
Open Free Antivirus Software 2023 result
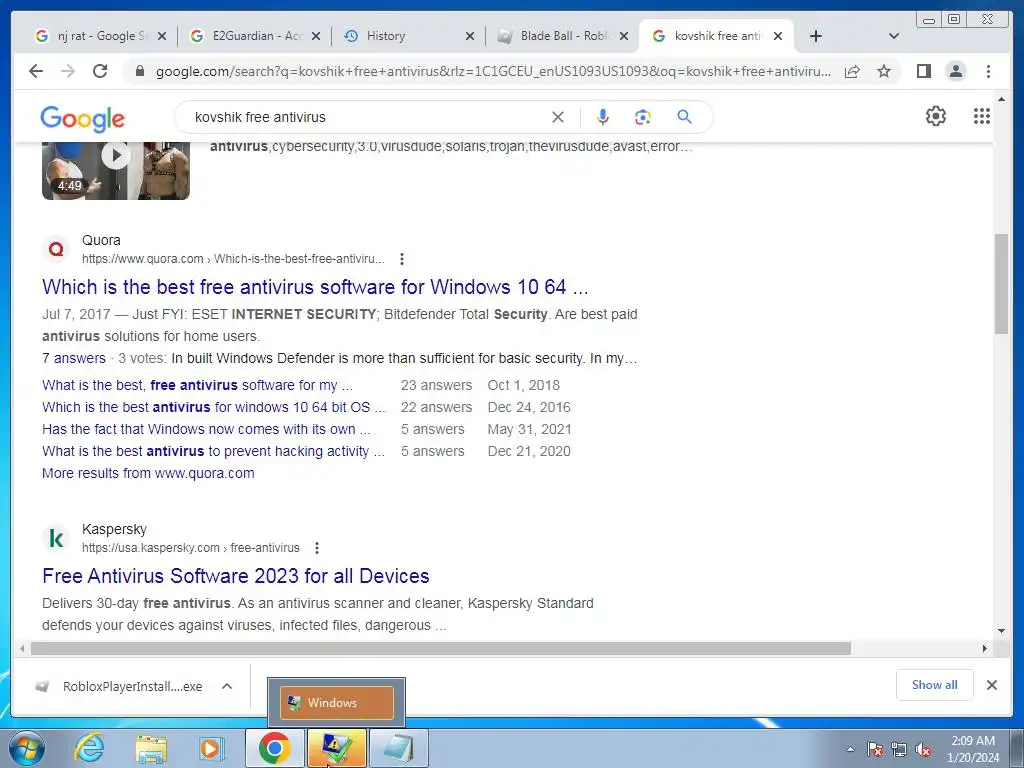pyautogui.click(x=236, y=576)
